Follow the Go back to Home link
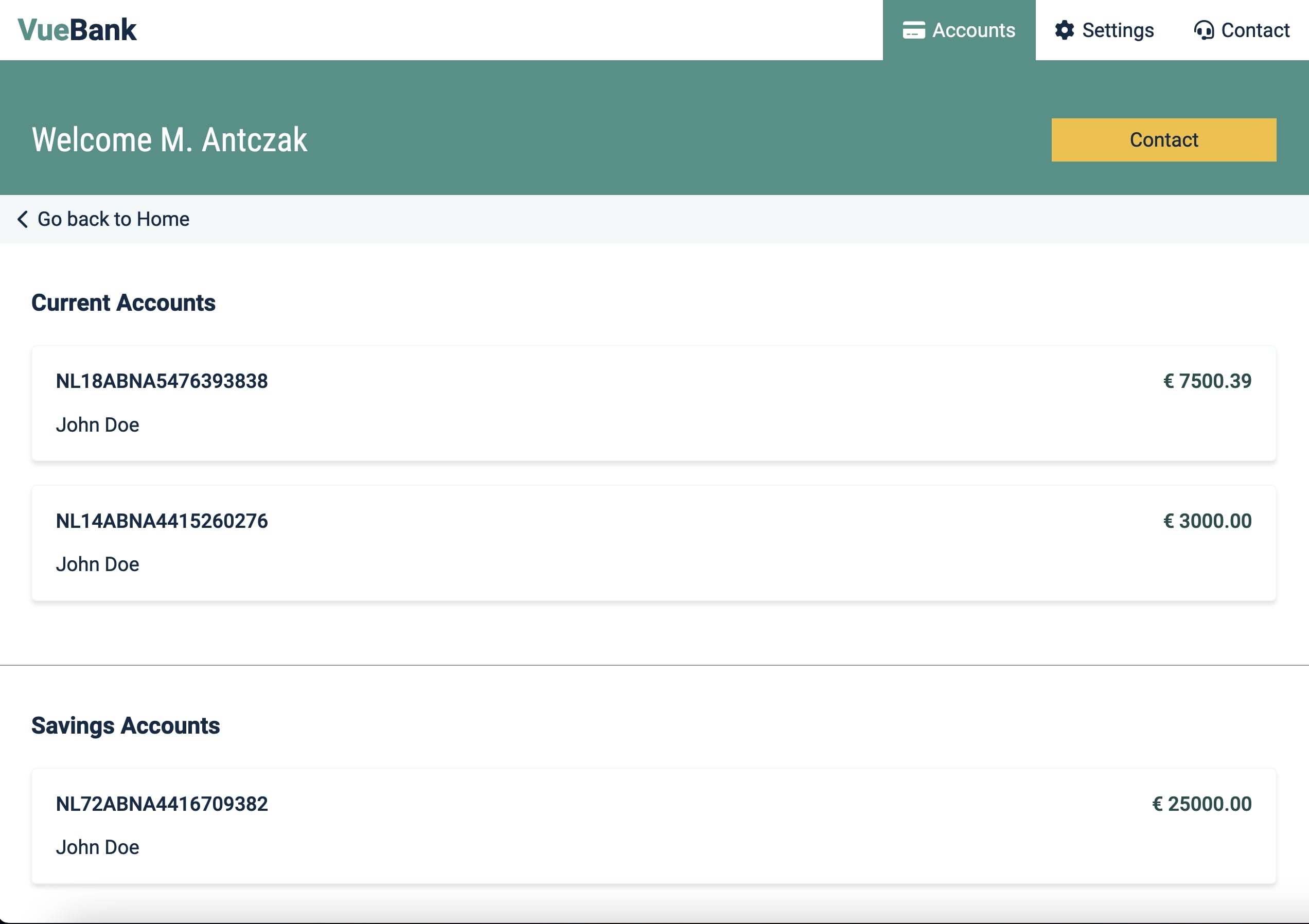 click(113, 219)
